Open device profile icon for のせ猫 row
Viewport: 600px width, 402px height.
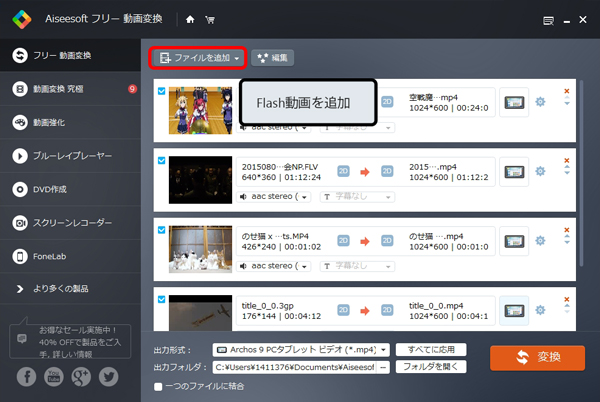click(x=514, y=241)
